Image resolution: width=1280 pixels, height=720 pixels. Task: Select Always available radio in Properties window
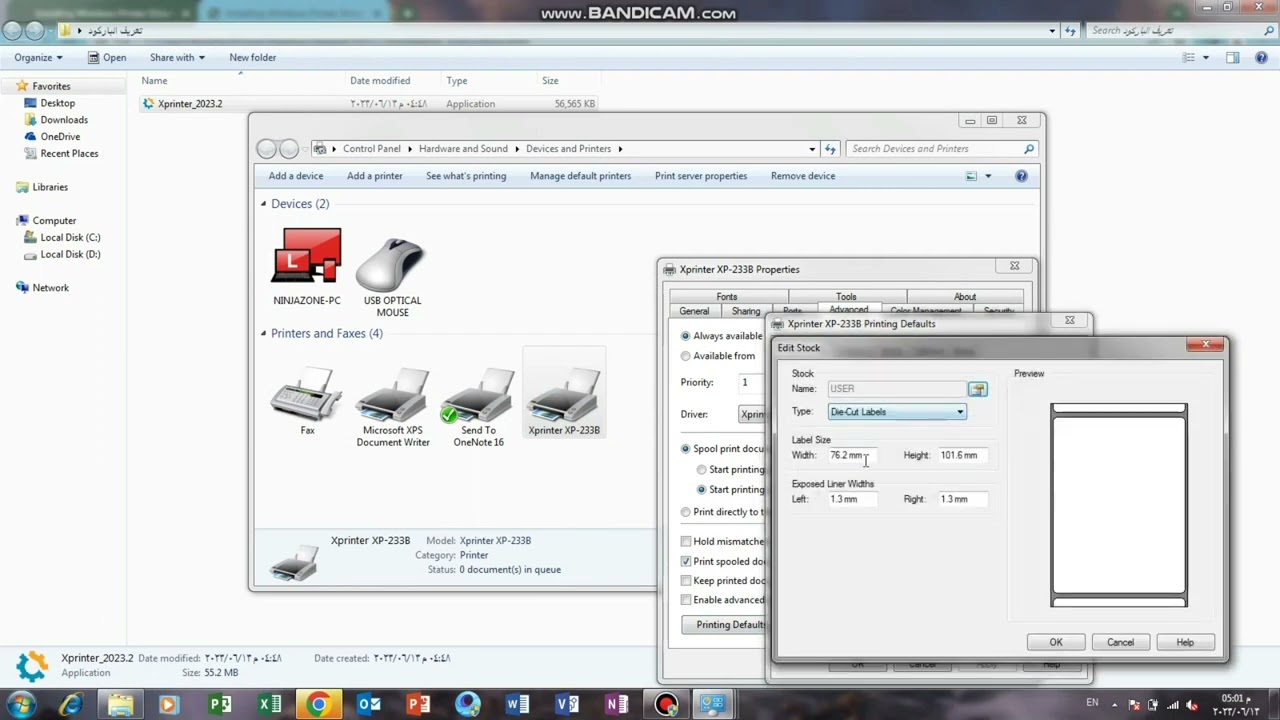click(686, 336)
